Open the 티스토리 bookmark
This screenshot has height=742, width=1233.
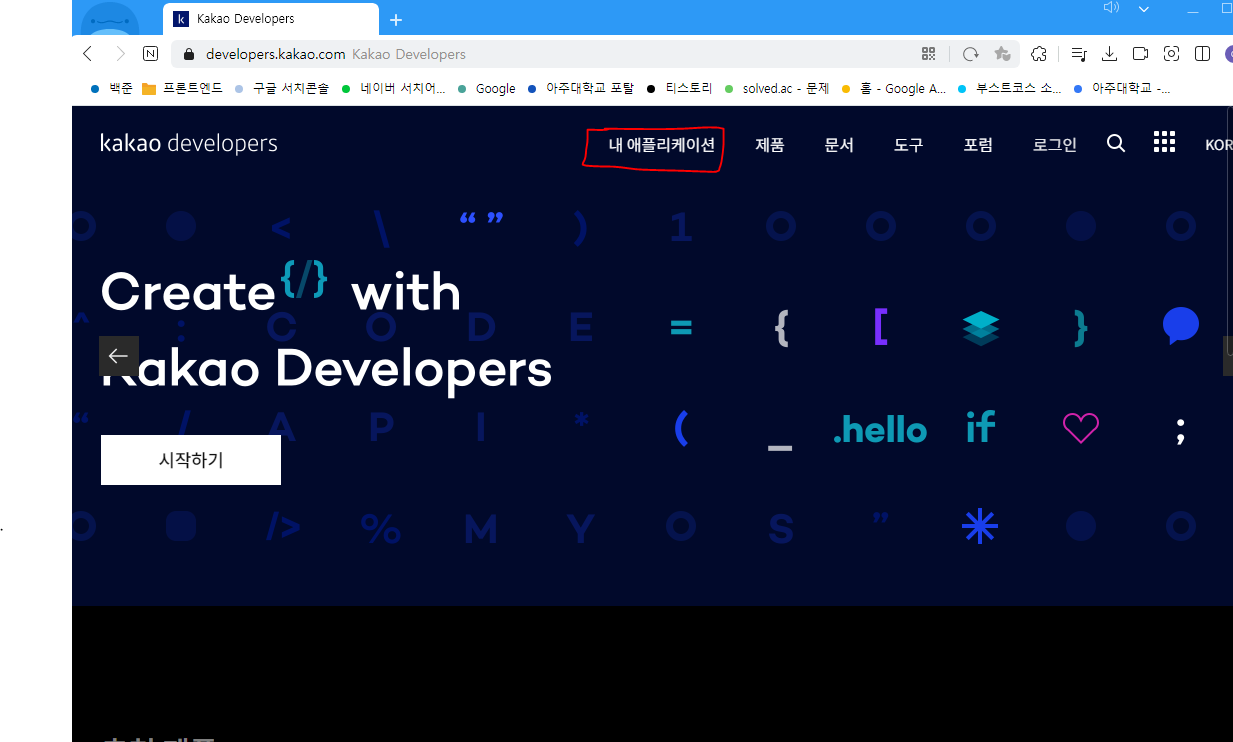679,88
